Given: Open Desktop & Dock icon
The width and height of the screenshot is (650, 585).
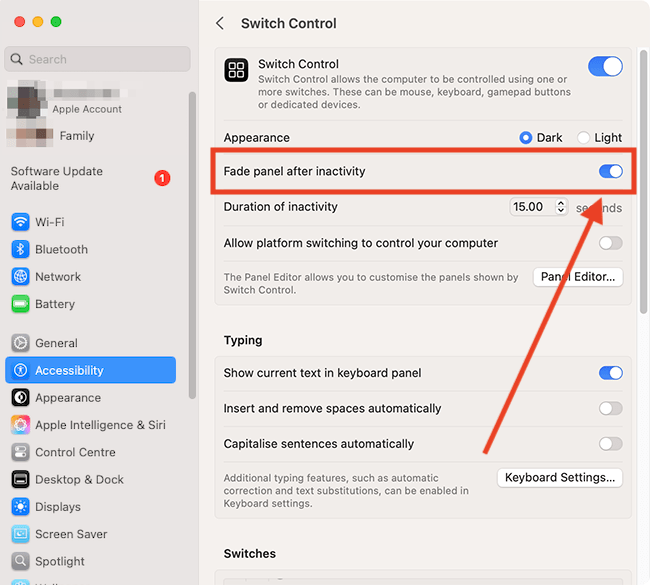Looking at the screenshot, I should 20,479.
